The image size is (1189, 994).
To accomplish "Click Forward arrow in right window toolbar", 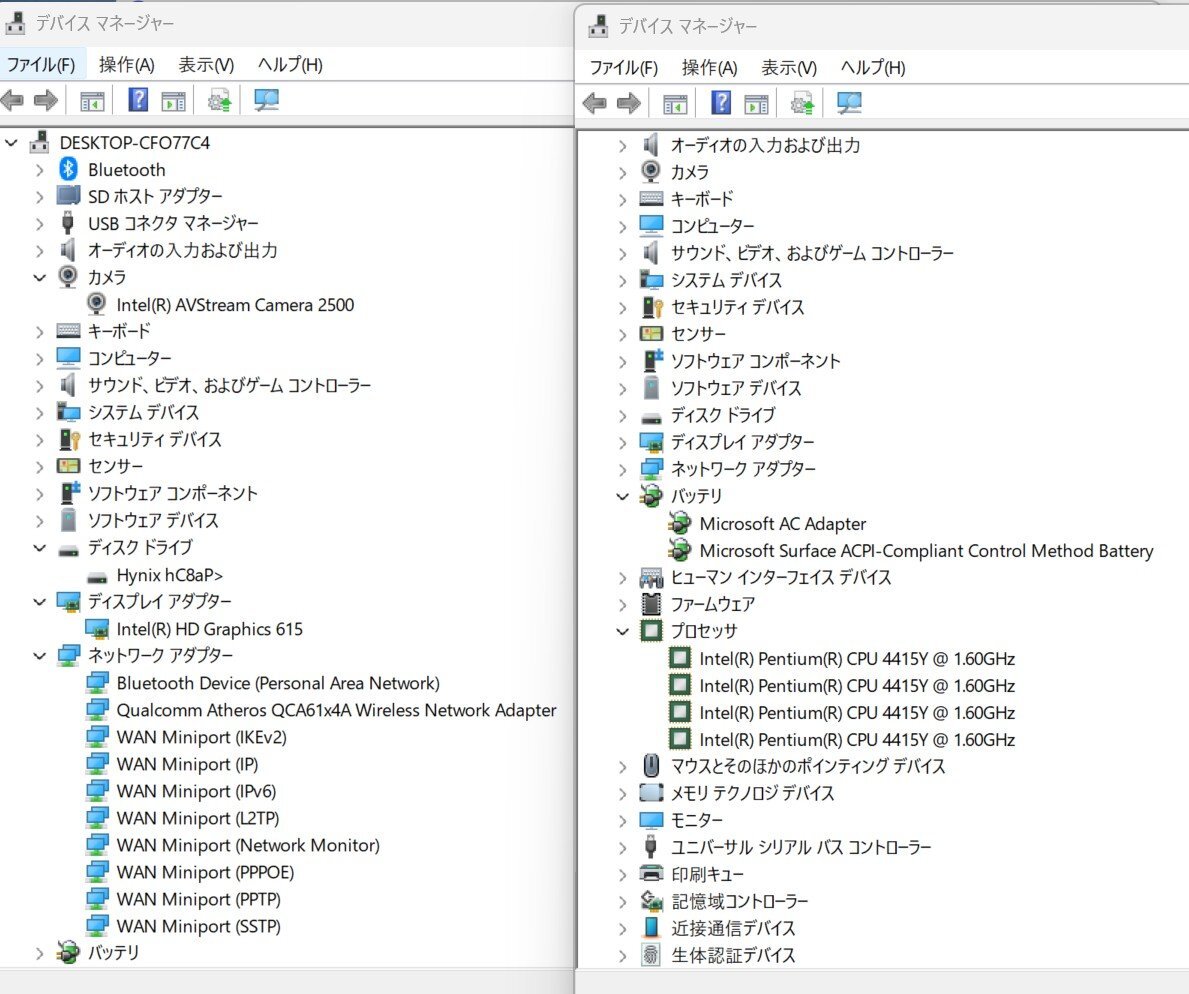I will tap(629, 103).
